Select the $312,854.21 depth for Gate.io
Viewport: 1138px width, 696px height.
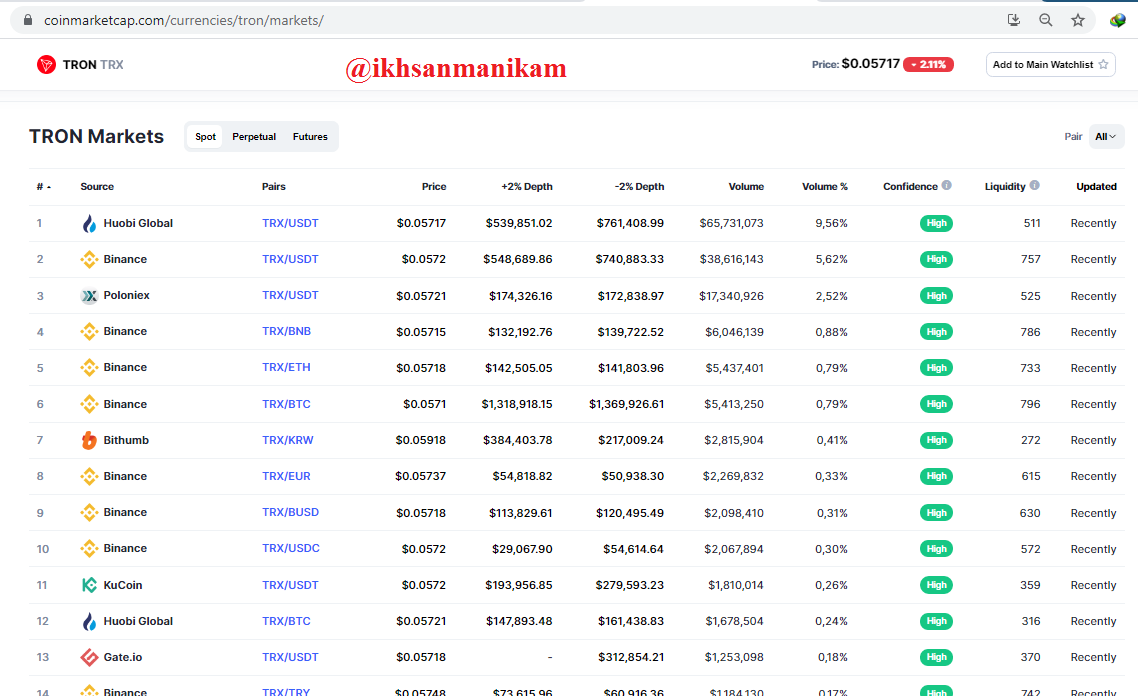coord(631,657)
